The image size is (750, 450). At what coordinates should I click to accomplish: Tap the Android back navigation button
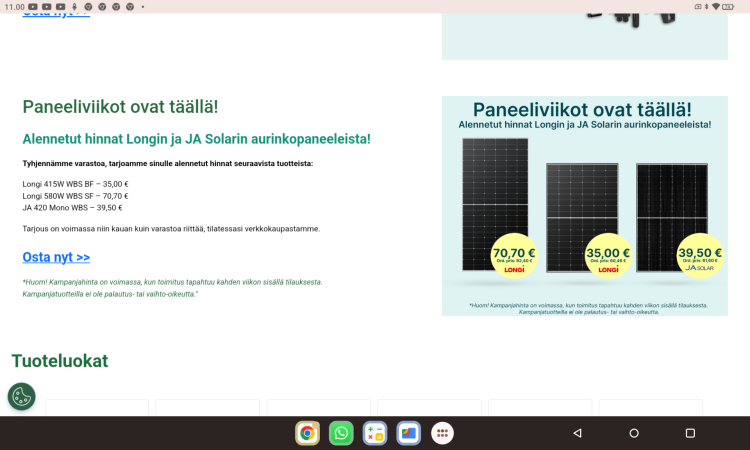(577, 433)
